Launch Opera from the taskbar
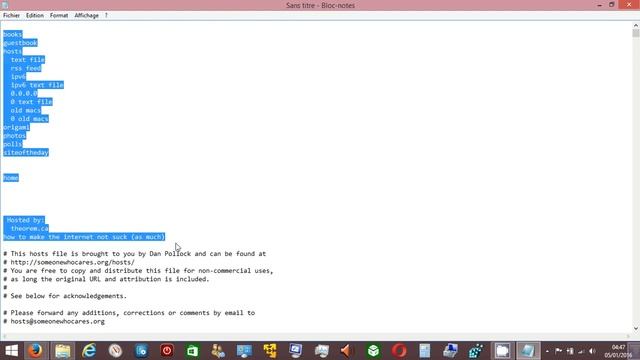The height and width of the screenshot is (360, 640). pos(399,351)
